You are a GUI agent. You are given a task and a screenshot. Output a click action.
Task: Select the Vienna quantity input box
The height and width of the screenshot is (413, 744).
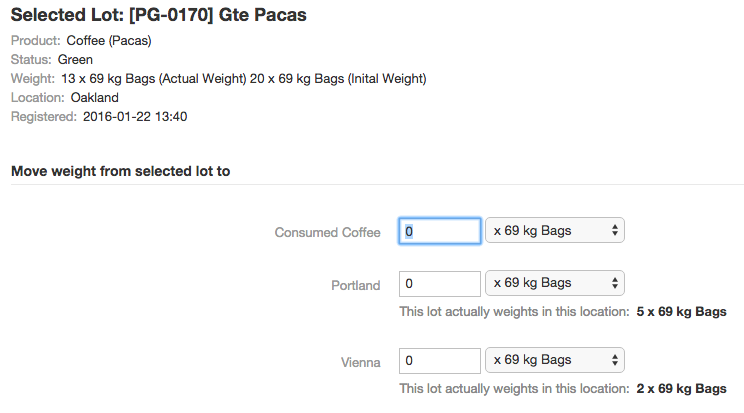click(440, 361)
